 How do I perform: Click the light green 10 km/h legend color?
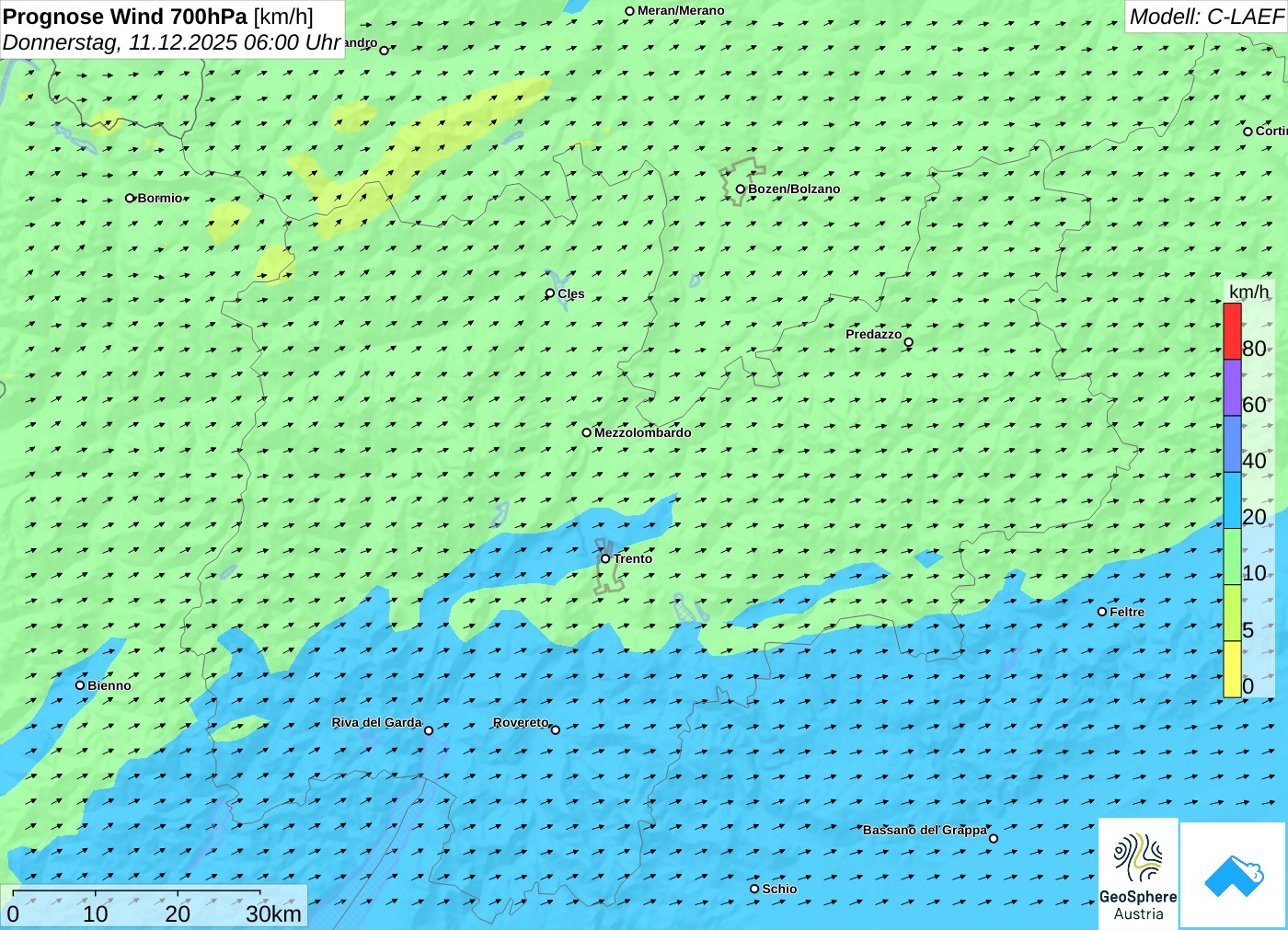click(x=1232, y=557)
